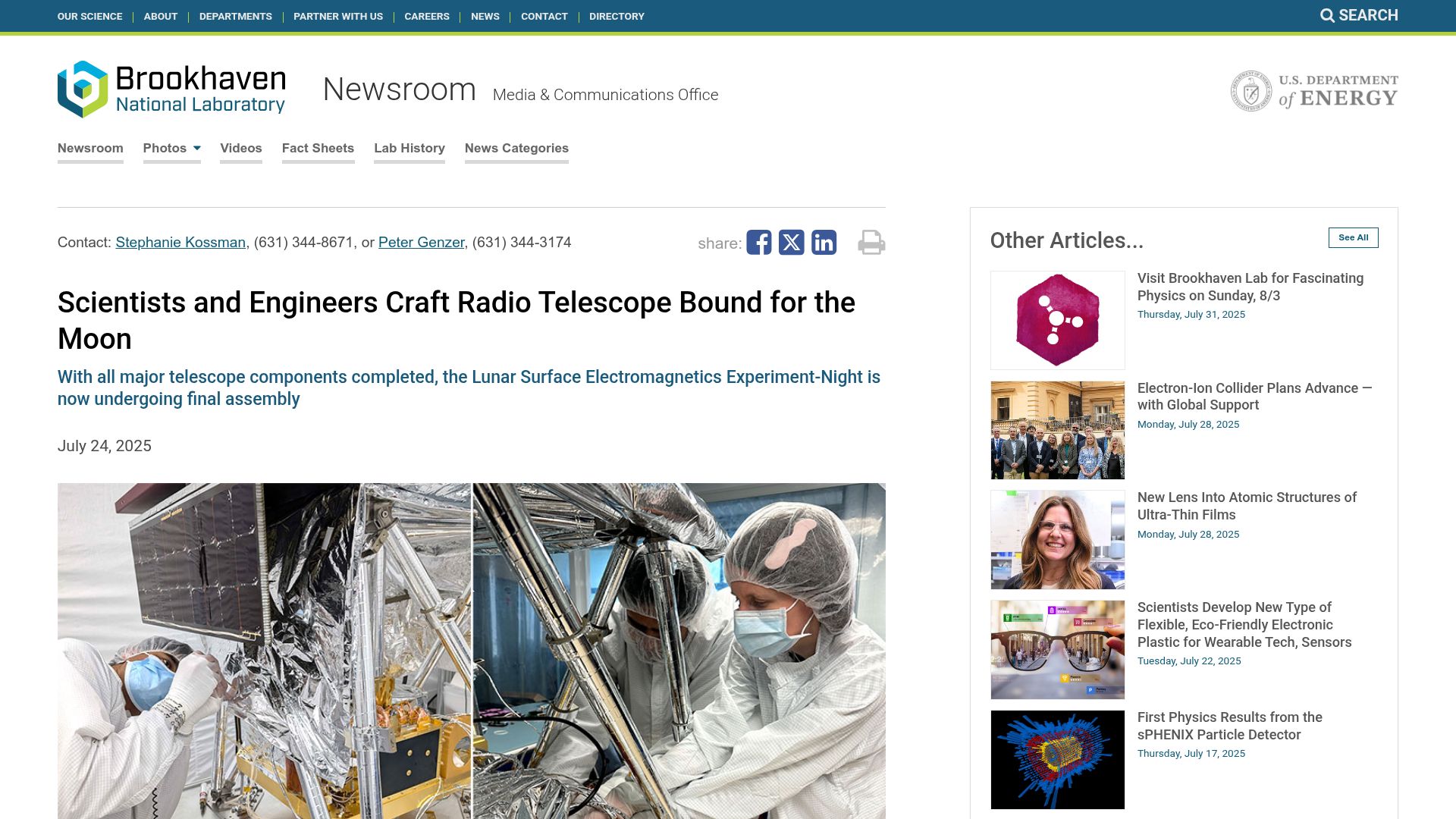Select the Newsroom tab
The width and height of the screenshot is (1456, 819).
click(90, 148)
